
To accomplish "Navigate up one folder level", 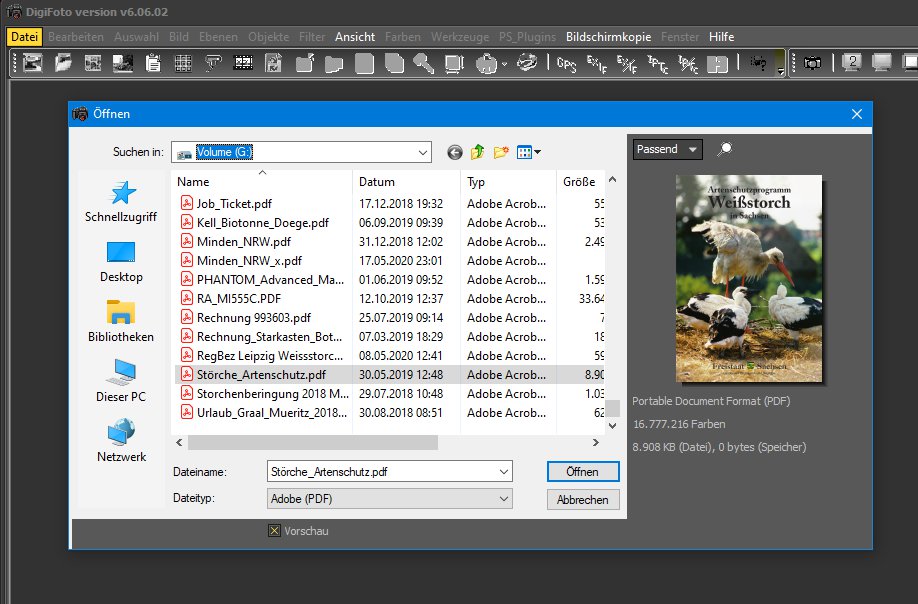I will tap(478, 152).
